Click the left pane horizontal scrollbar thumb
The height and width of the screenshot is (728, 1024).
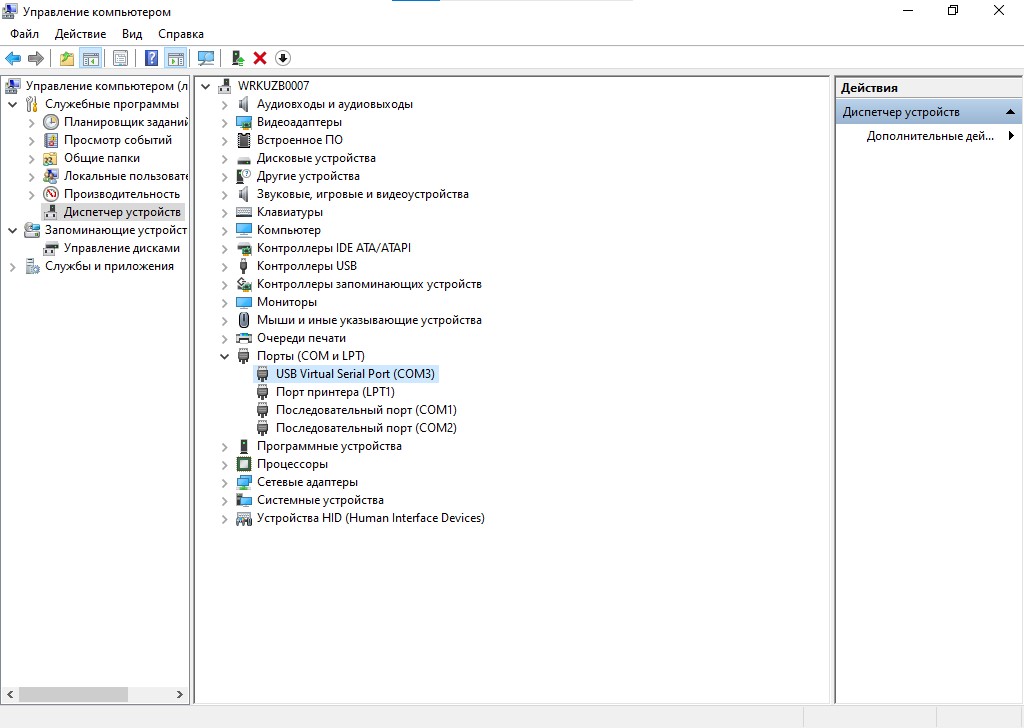pos(73,694)
